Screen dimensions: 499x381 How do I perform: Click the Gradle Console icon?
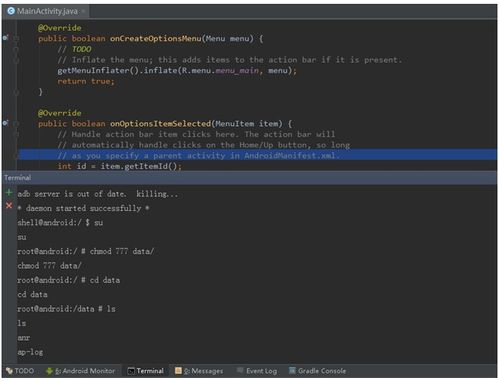[x=292, y=370]
